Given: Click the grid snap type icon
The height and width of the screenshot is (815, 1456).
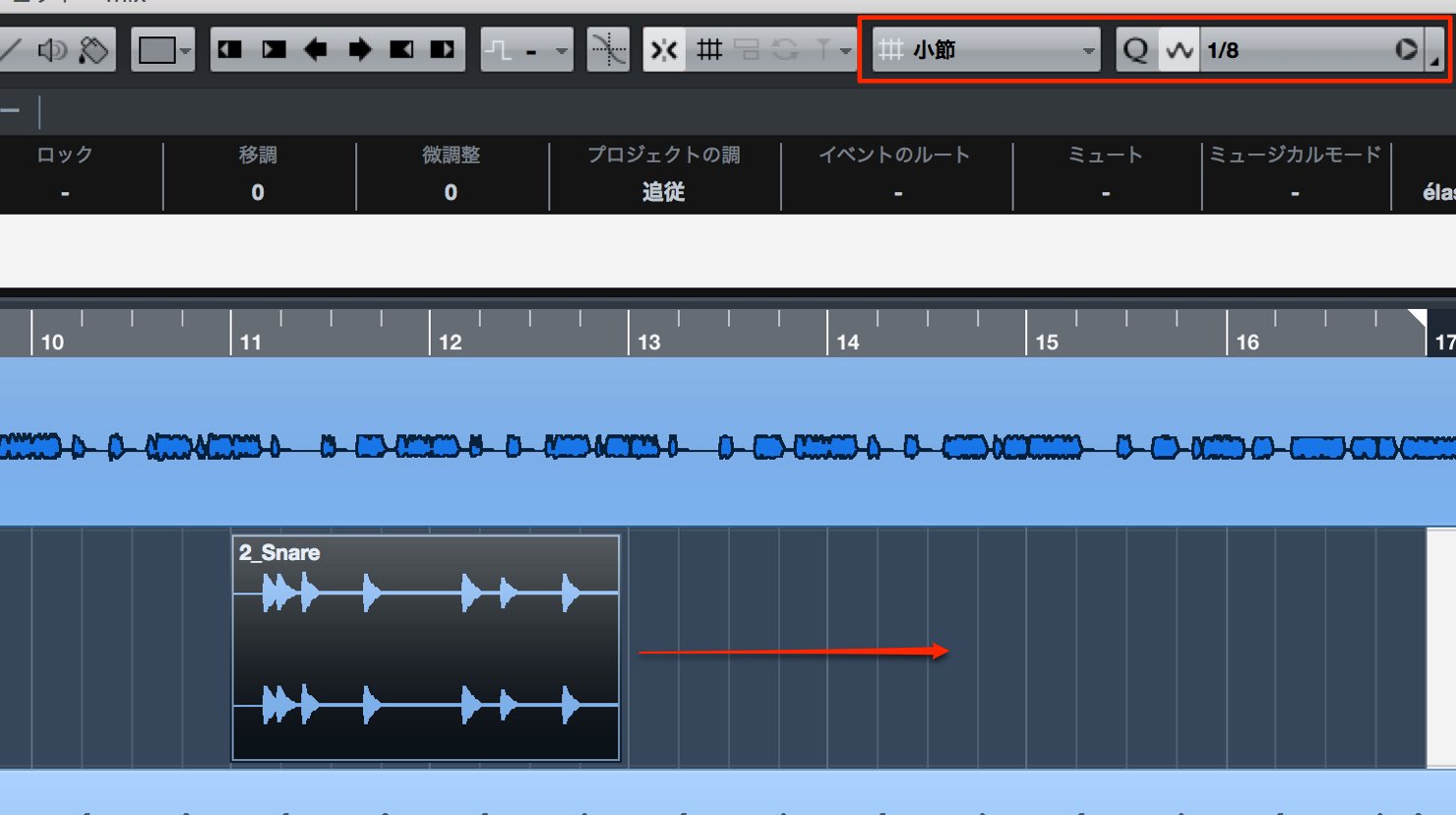Looking at the screenshot, I should [x=709, y=50].
